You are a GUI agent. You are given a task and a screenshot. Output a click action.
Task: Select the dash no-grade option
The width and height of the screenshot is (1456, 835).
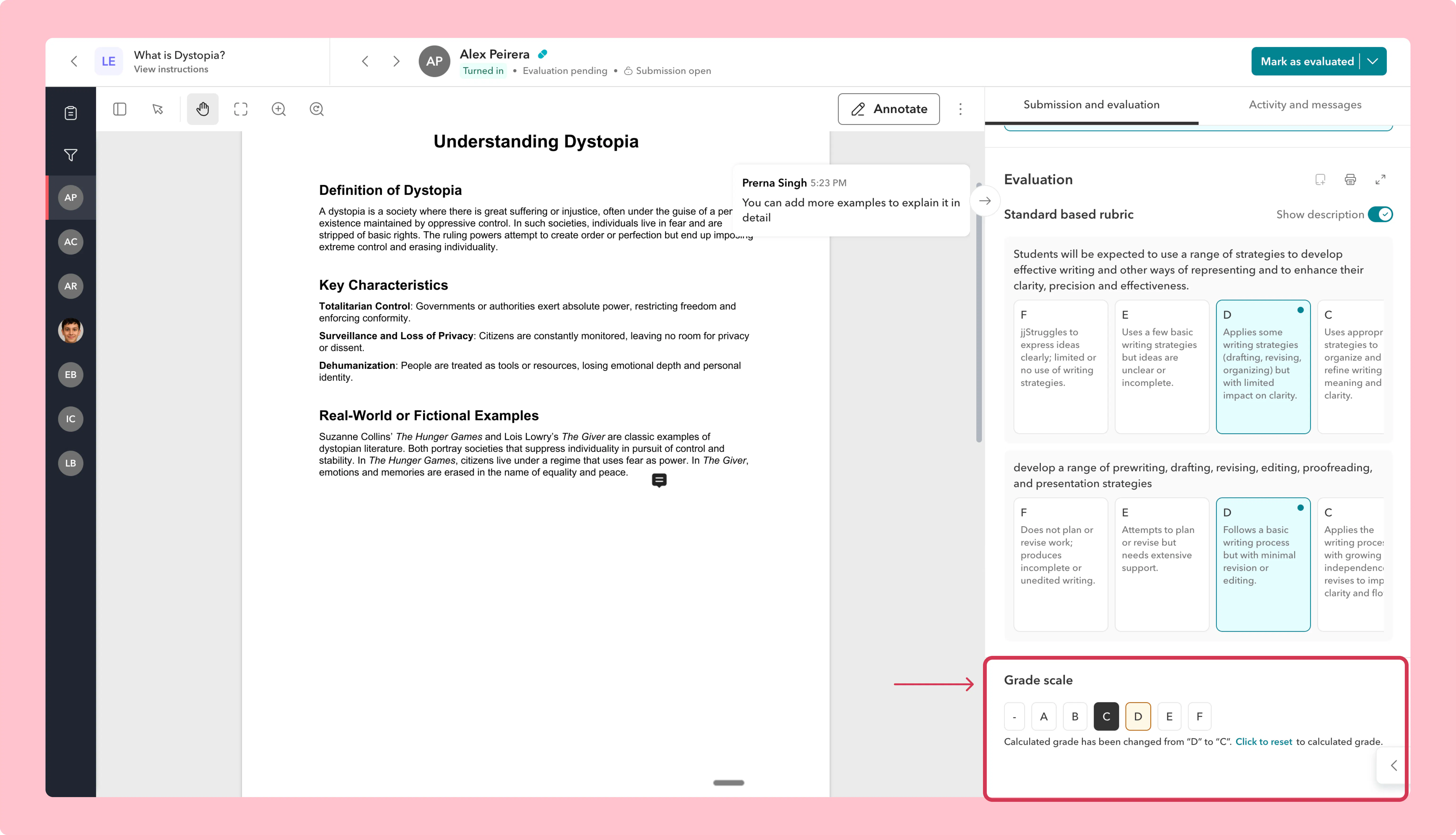click(x=1015, y=716)
